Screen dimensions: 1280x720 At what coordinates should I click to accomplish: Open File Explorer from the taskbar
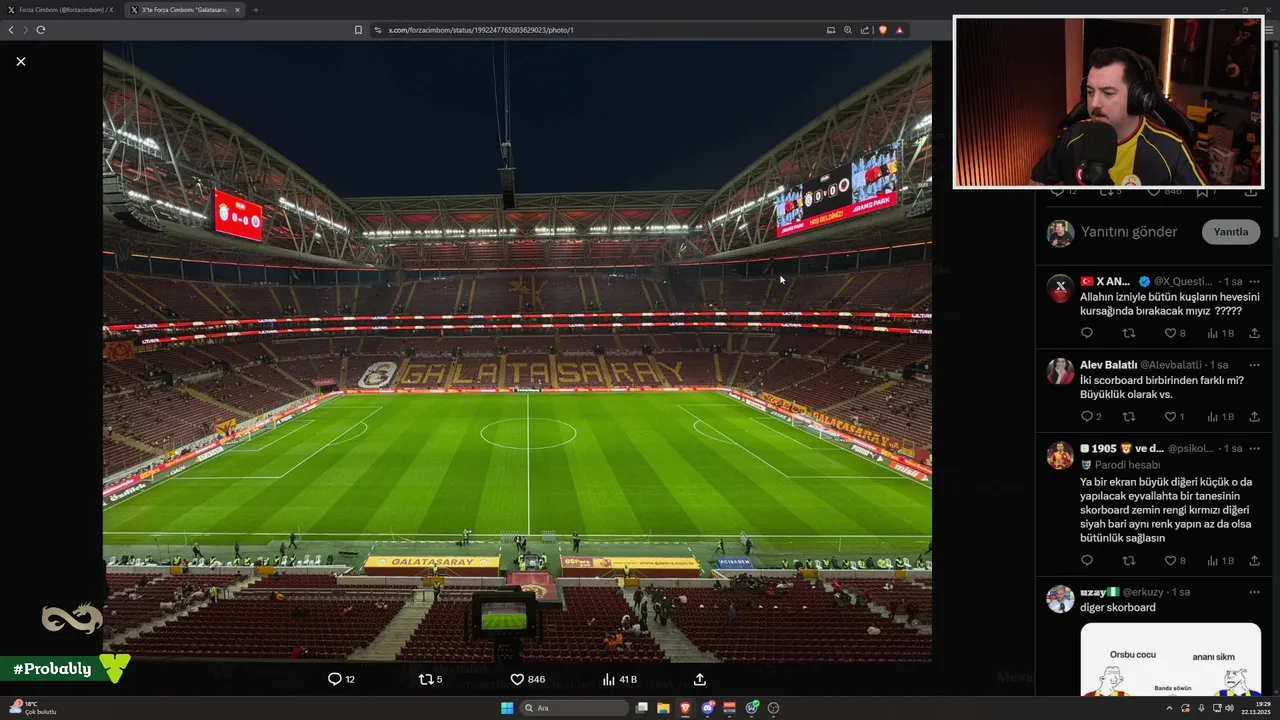point(663,708)
